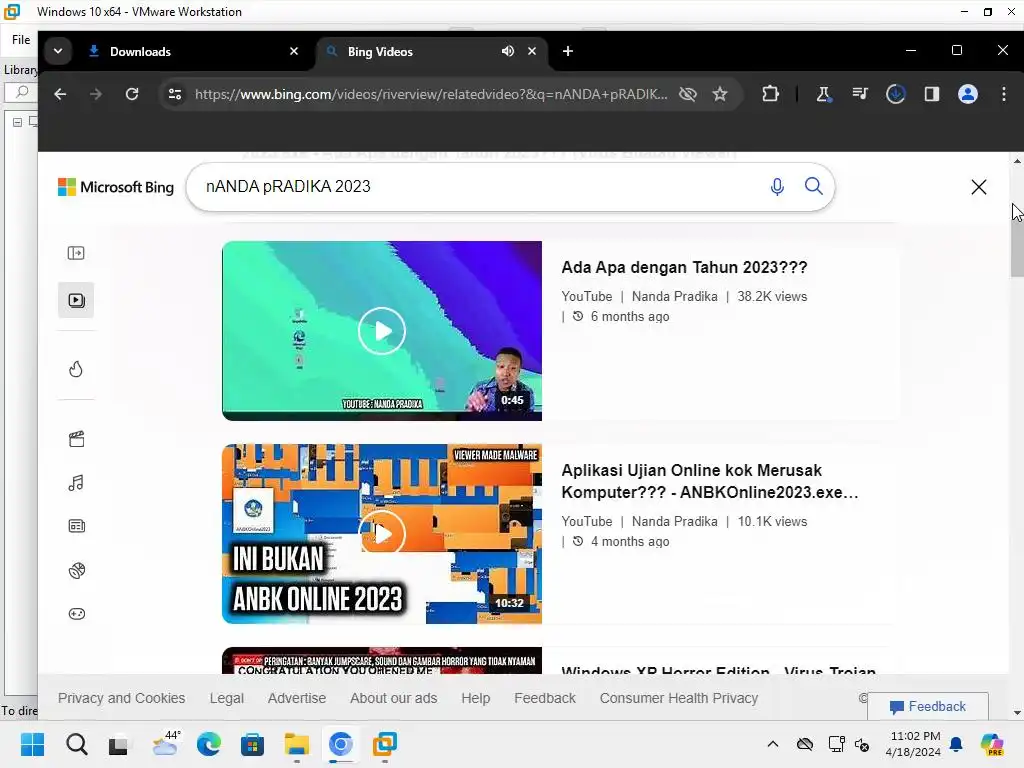Viewport: 1024px width, 768px height.
Task: Open the Windows Start menu
Action: click(32, 744)
